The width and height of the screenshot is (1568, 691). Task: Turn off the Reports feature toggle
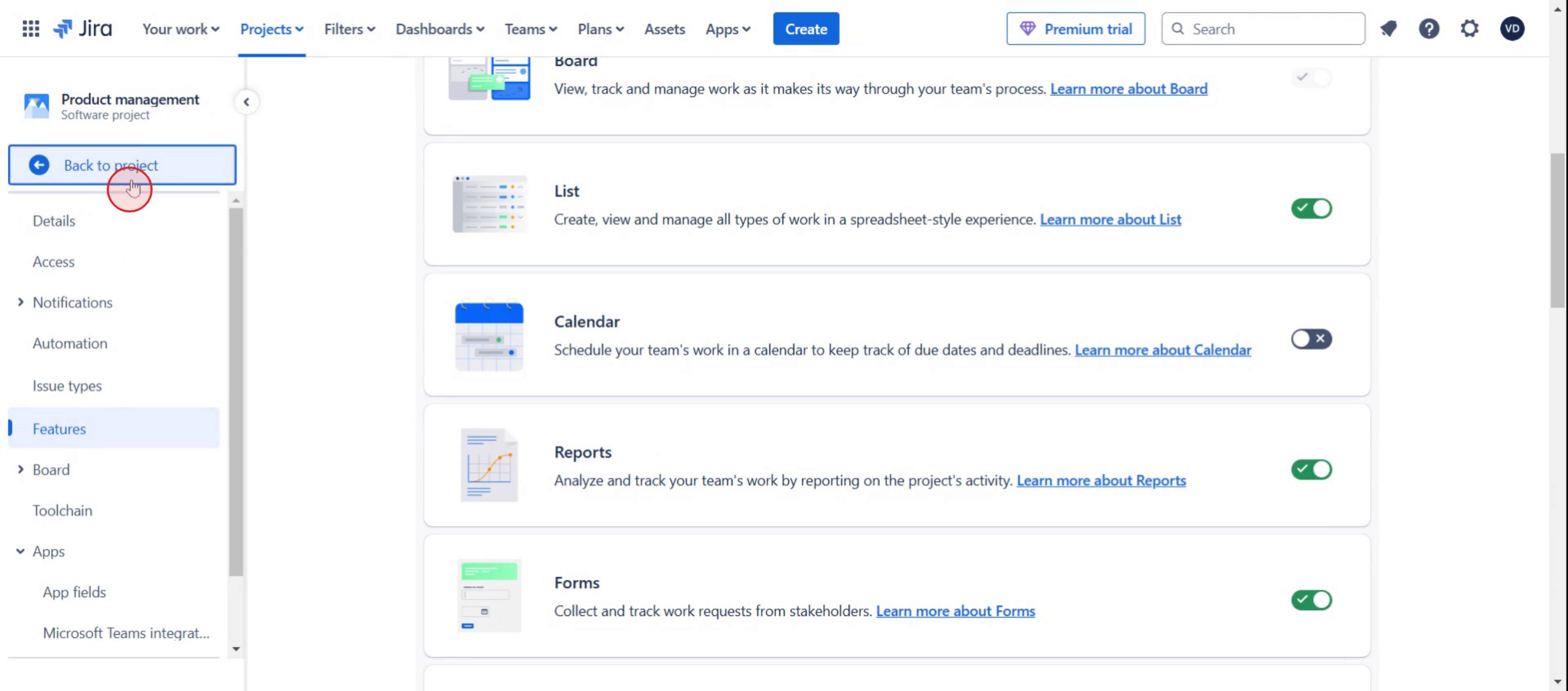point(1311,469)
